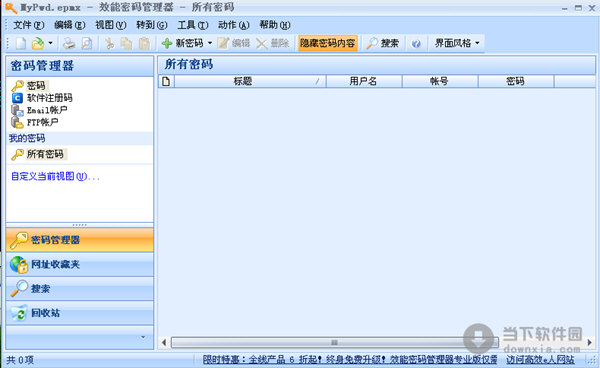Image resolution: width=600 pixels, height=368 pixels.
Task: Click the FTP帐户 server icon
Action: pos(17,122)
